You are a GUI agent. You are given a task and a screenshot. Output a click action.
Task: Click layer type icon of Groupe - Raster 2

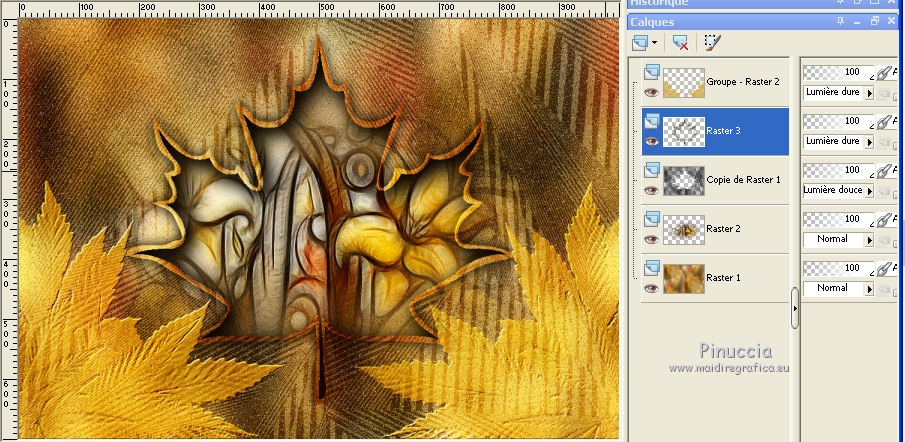click(652, 72)
